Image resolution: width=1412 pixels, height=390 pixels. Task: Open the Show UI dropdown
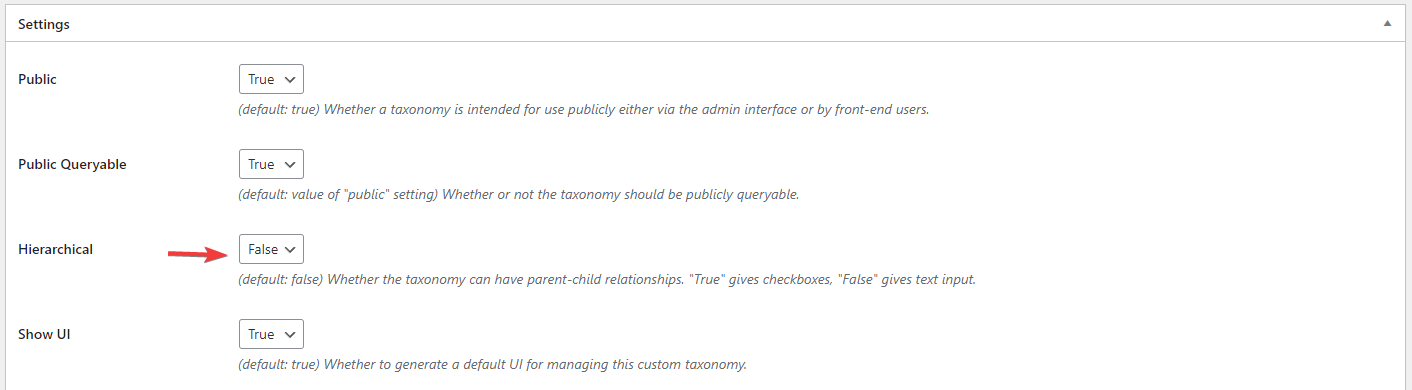271,334
